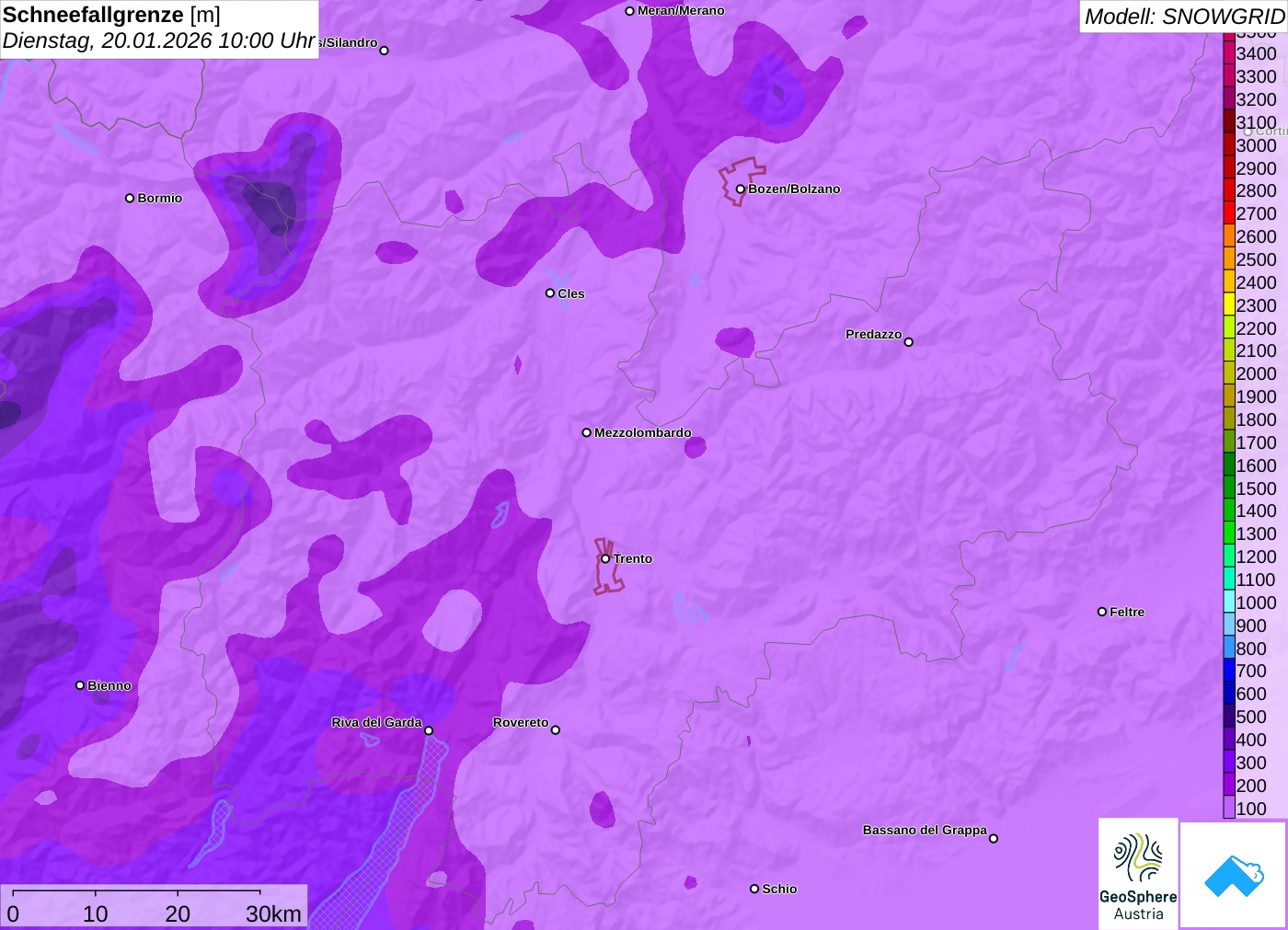Select the 1900 m legend color swatch
This screenshot has height=930, width=1288.
click(x=1229, y=396)
